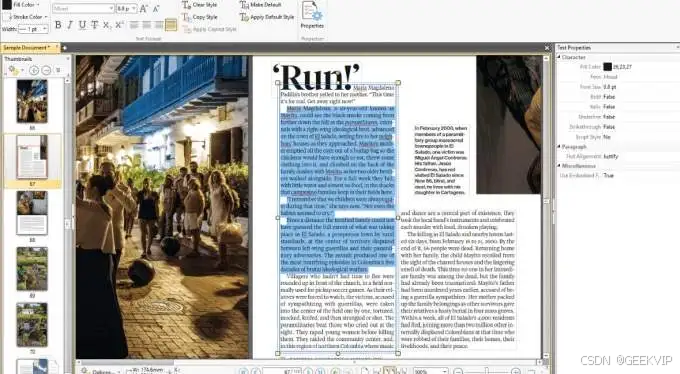This screenshot has width=680, height=374.
Task: Go to first page in status bar
Action: (x=244, y=371)
